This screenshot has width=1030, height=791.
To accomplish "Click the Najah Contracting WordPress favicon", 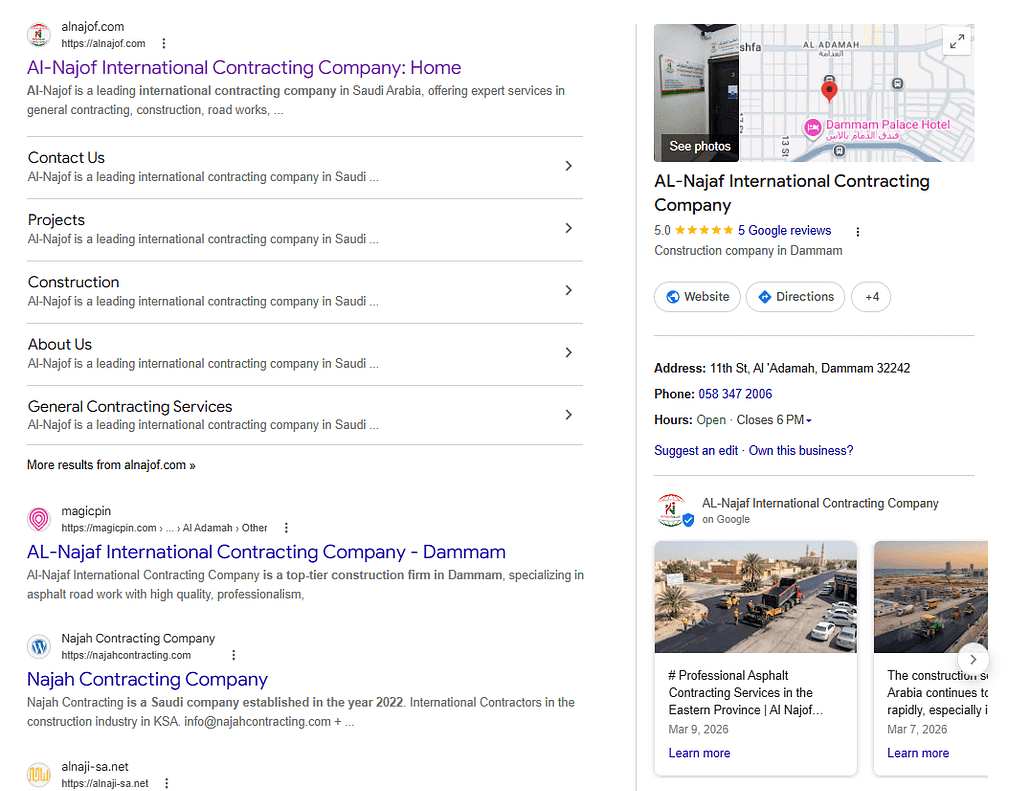I will click(x=39, y=646).
